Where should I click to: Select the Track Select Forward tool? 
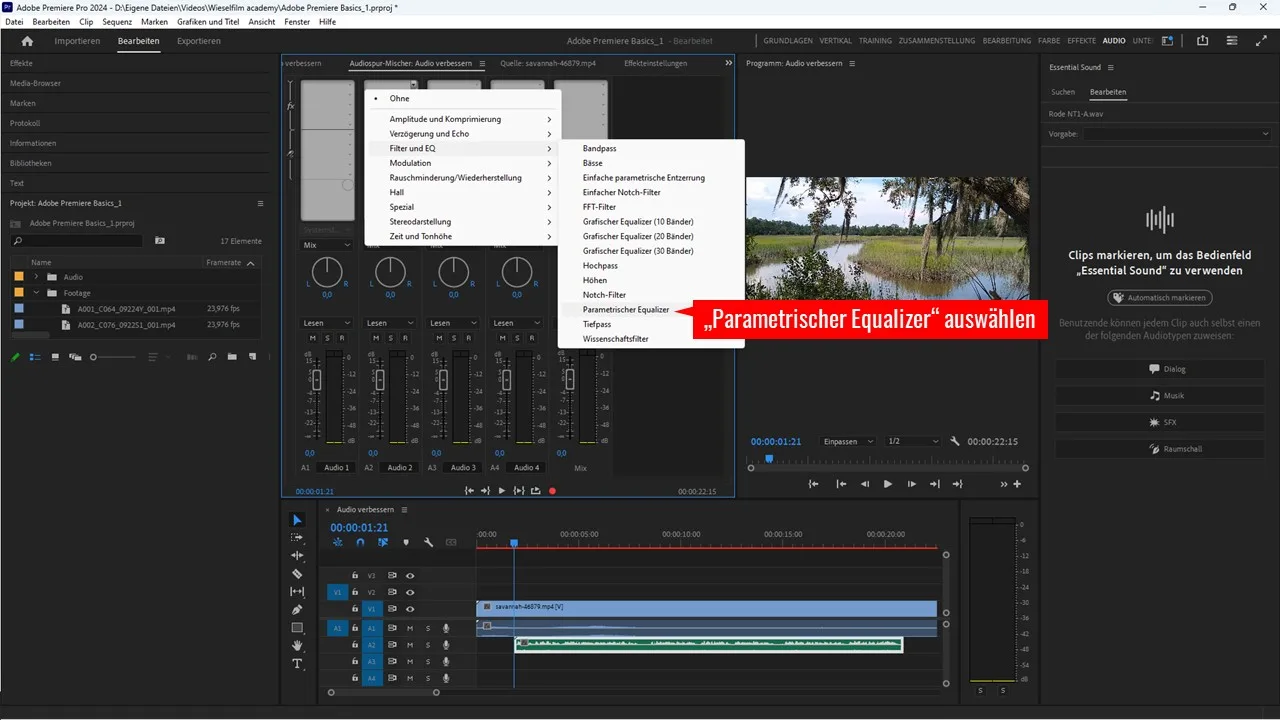point(297,538)
